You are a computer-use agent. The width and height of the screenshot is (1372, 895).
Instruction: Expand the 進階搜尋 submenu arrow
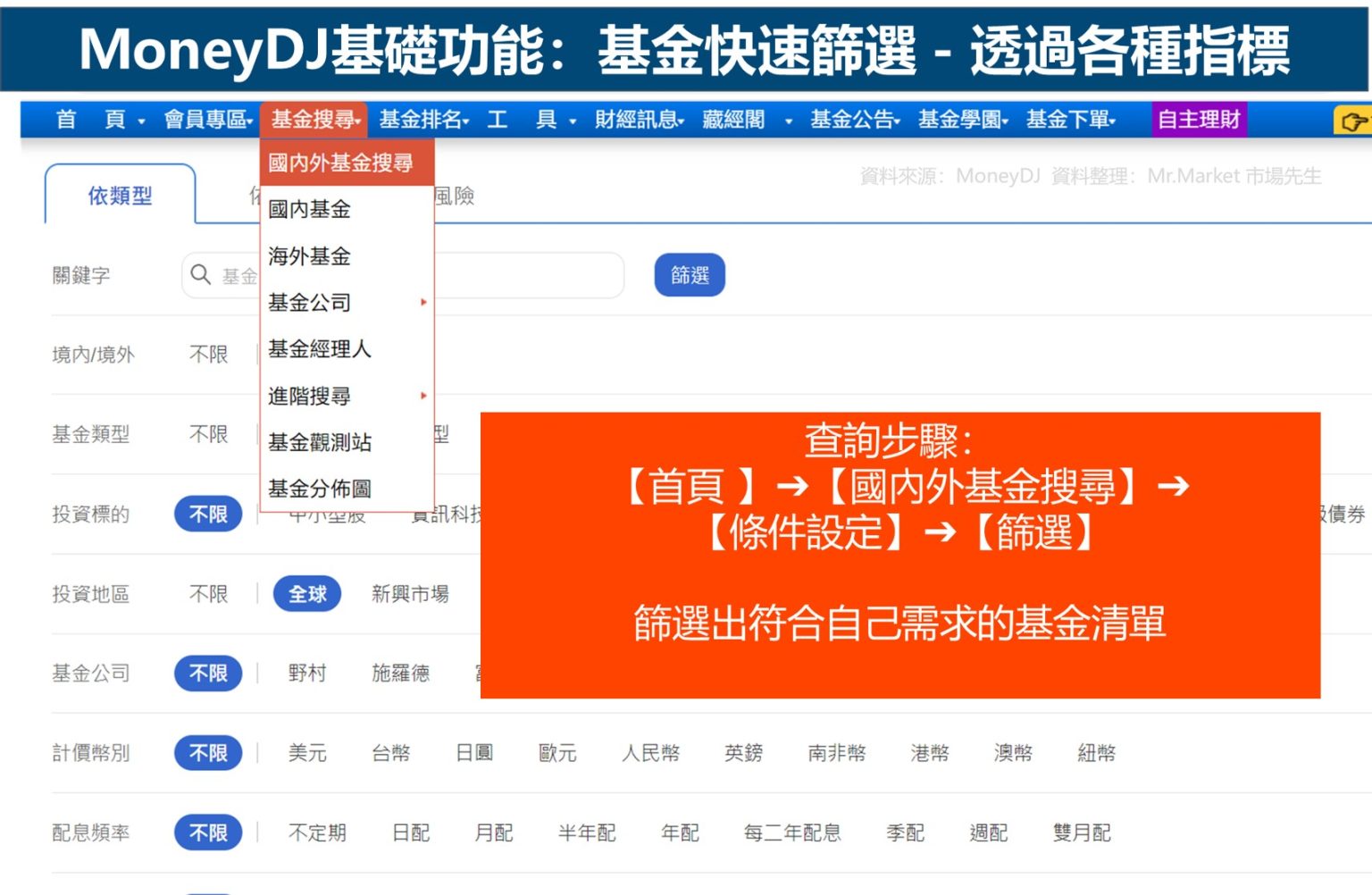pos(423,396)
